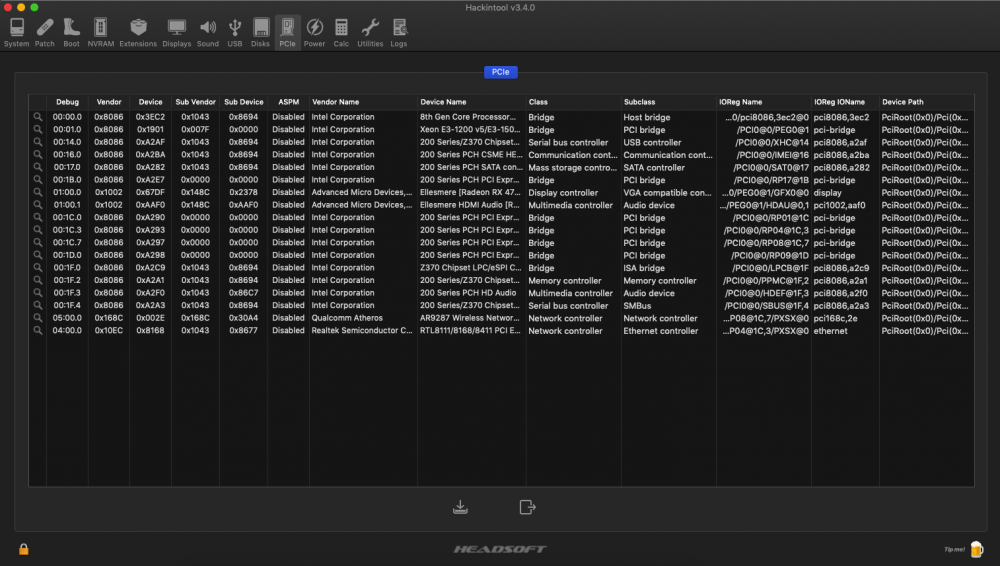Select the 'Ellesmere HDMI Audio' device cell
This screenshot has width=1000, height=566.
pyautogui.click(x=470, y=205)
